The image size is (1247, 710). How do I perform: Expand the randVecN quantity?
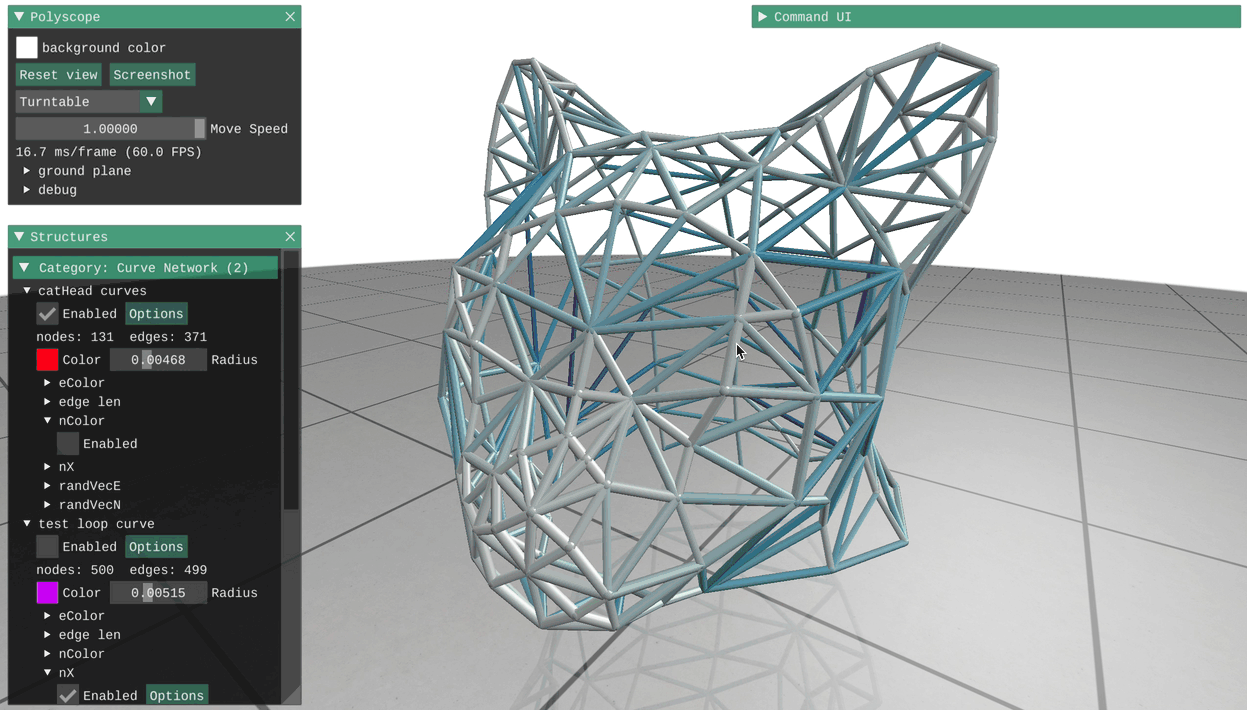click(47, 505)
